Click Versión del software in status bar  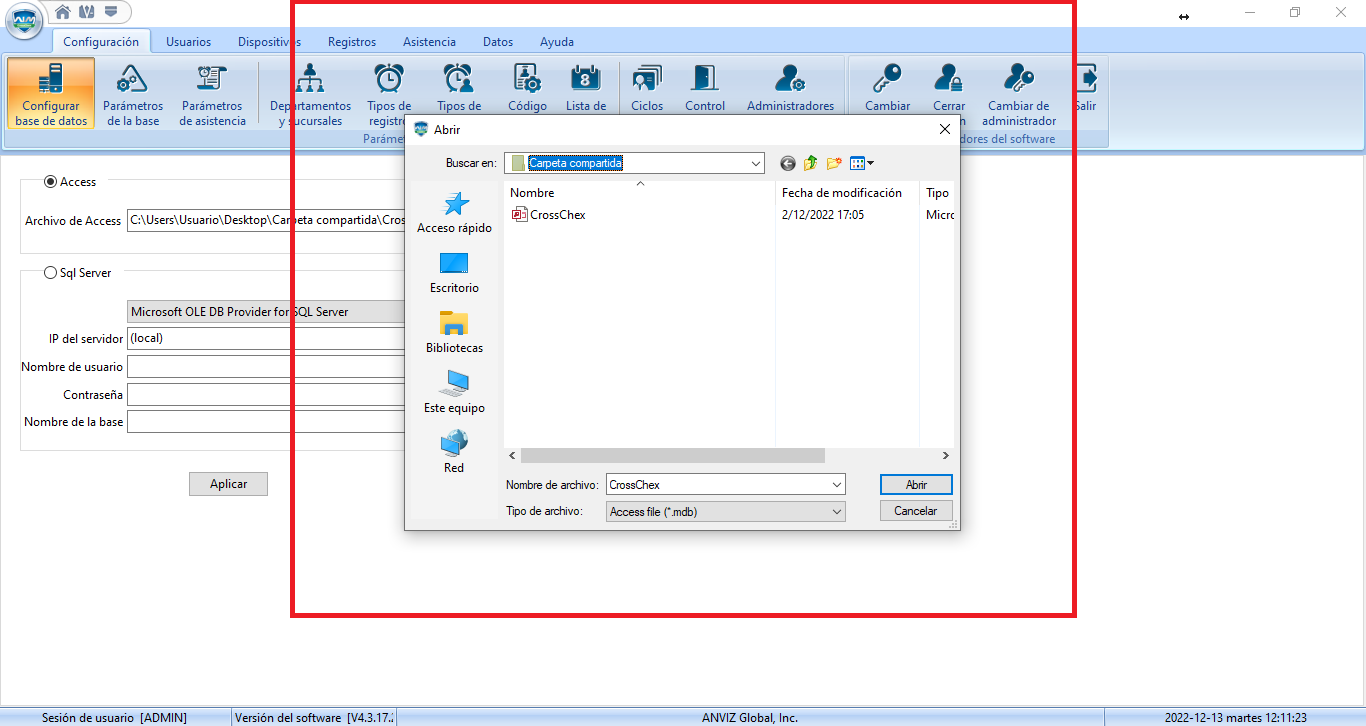314,718
